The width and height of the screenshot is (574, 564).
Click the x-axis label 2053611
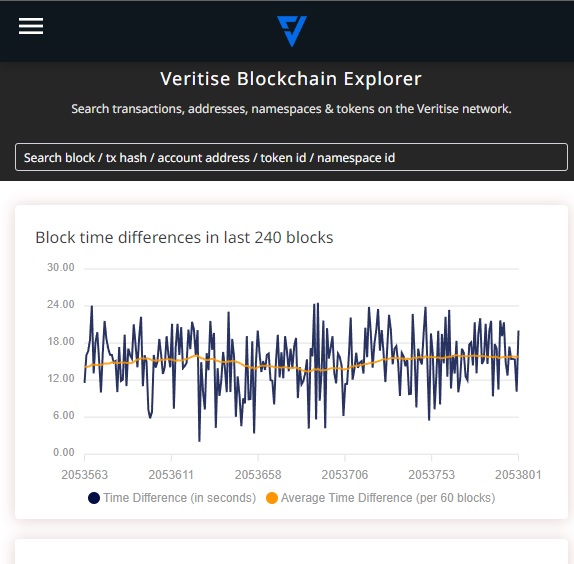171,475
